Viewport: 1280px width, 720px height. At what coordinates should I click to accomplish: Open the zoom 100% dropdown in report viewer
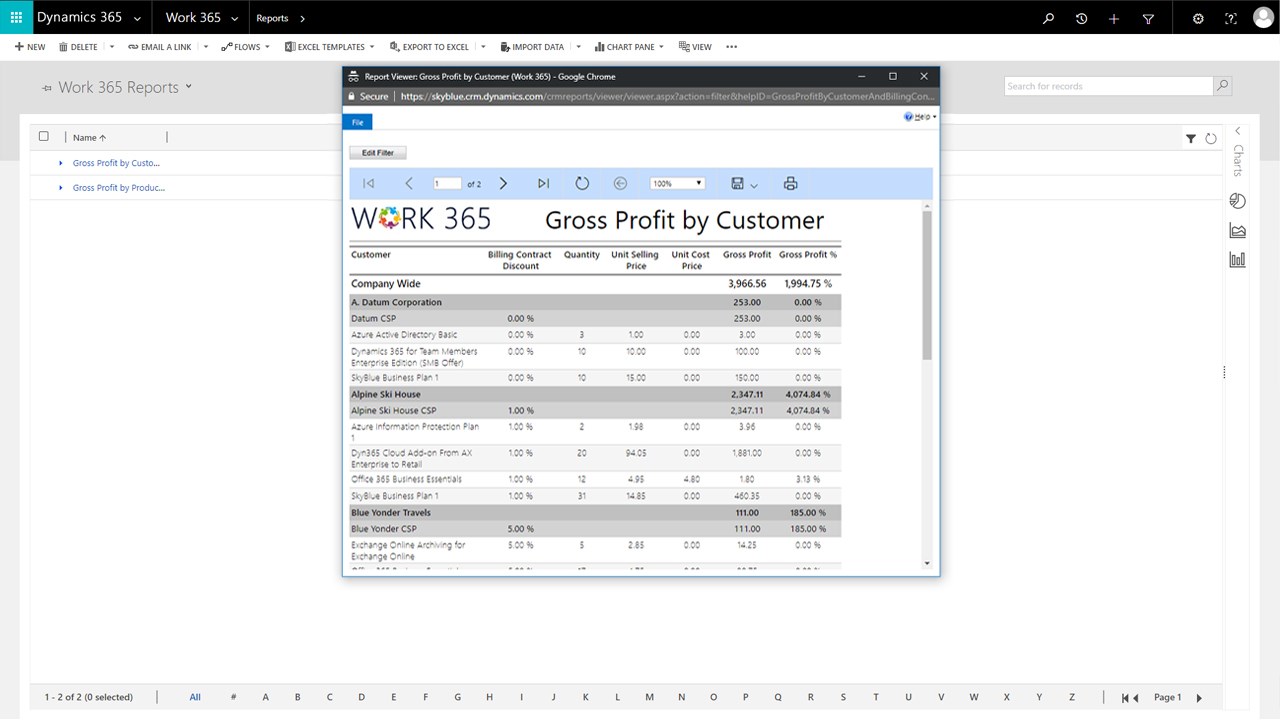677,183
